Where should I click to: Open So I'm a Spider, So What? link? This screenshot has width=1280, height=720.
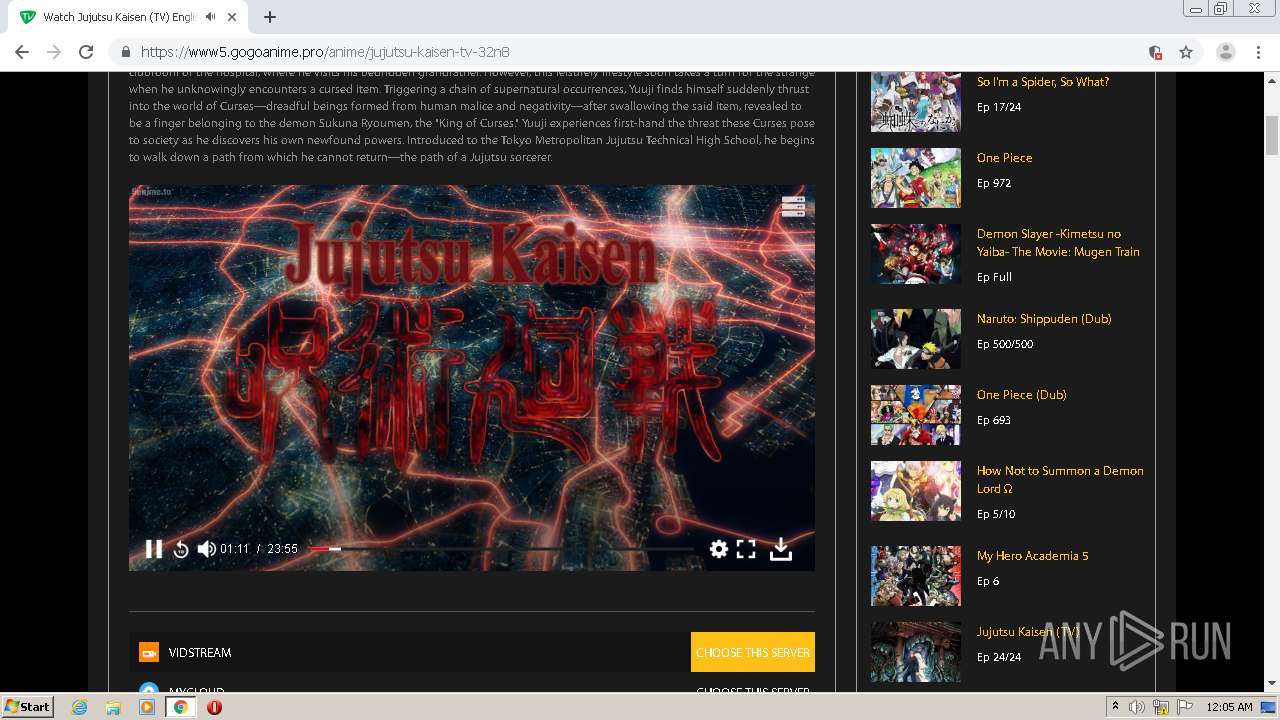[x=1043, y=82]
